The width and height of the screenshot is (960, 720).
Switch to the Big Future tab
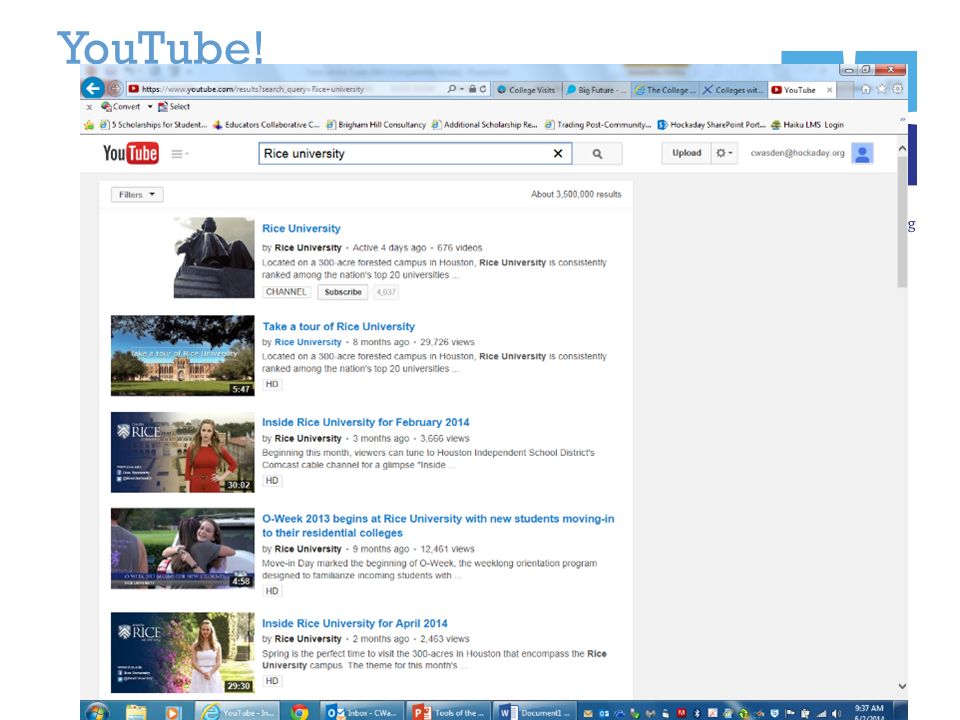point(596,89)
